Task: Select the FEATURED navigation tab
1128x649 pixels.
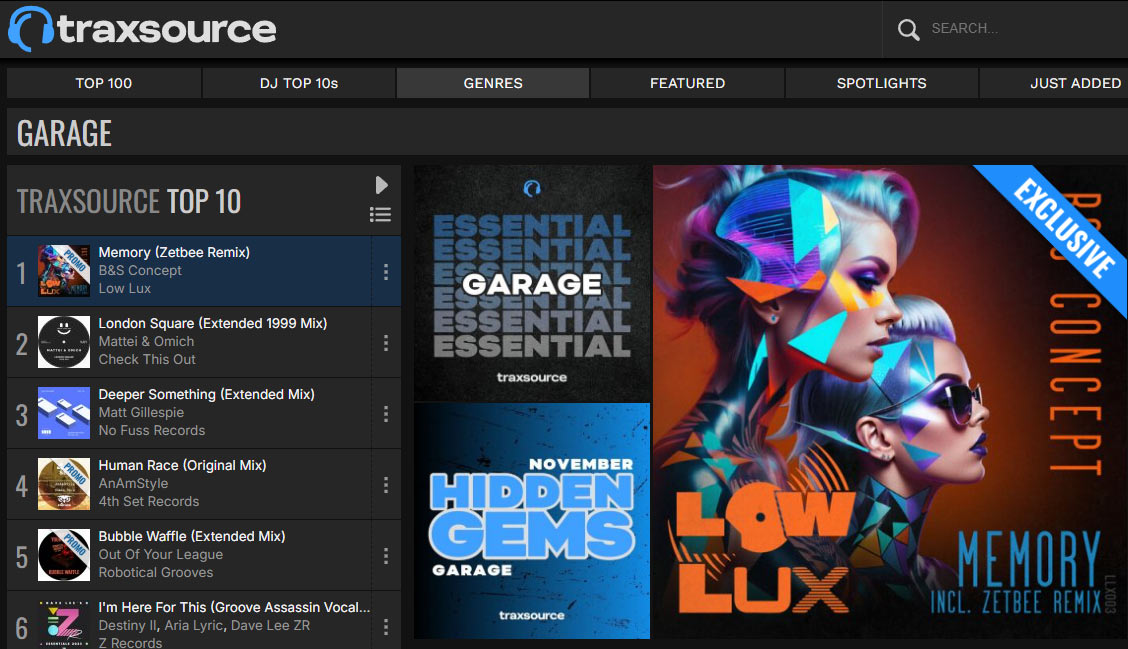Action: (687, 83)
